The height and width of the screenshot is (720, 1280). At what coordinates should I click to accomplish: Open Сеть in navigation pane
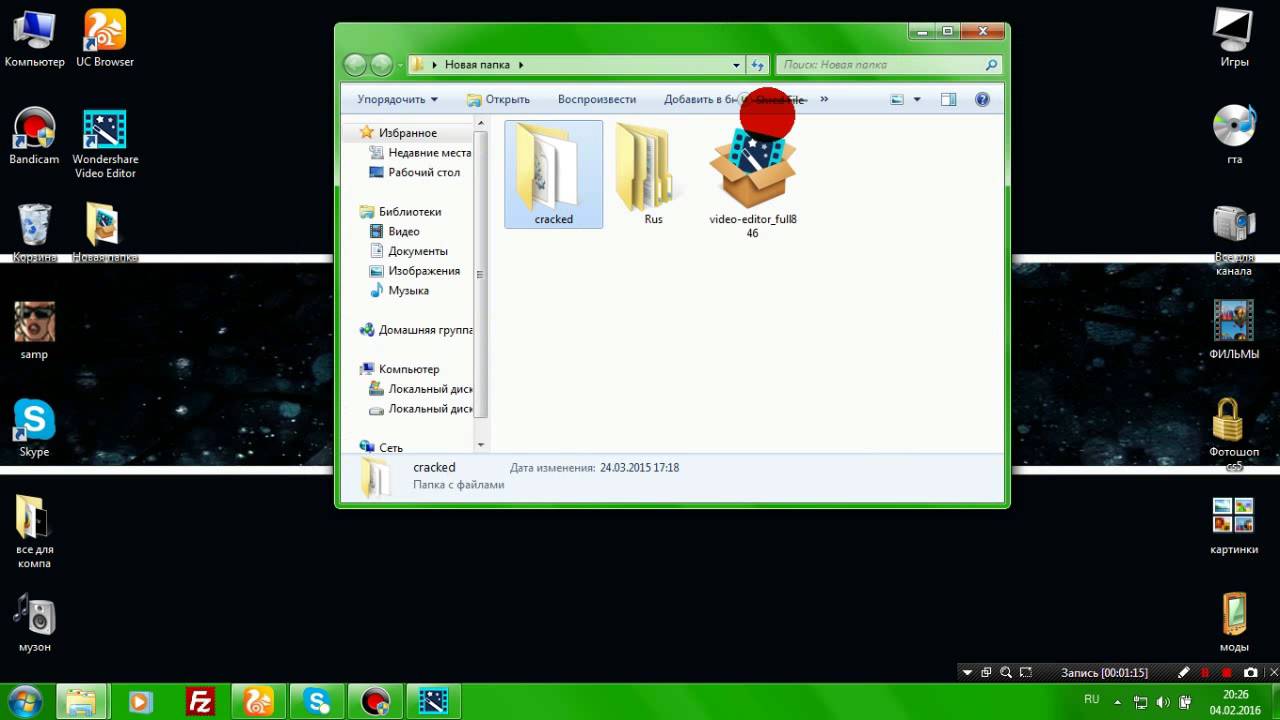391,448
